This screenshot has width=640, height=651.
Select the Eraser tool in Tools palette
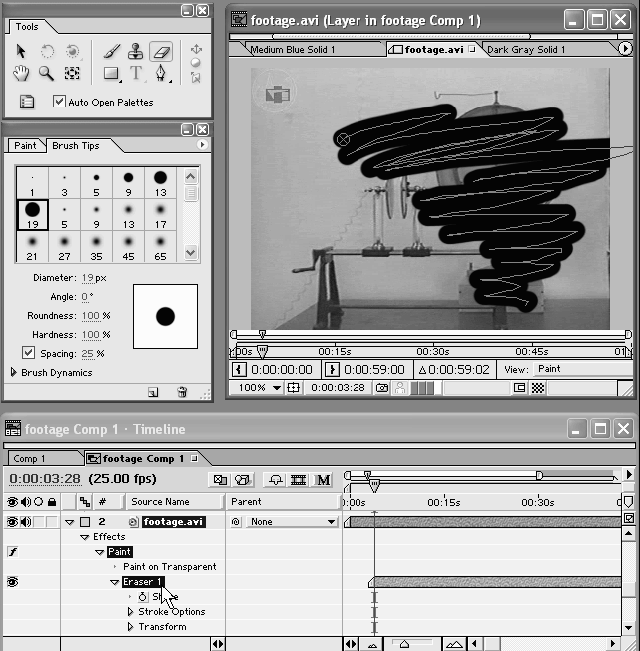[x=162, y=51]
